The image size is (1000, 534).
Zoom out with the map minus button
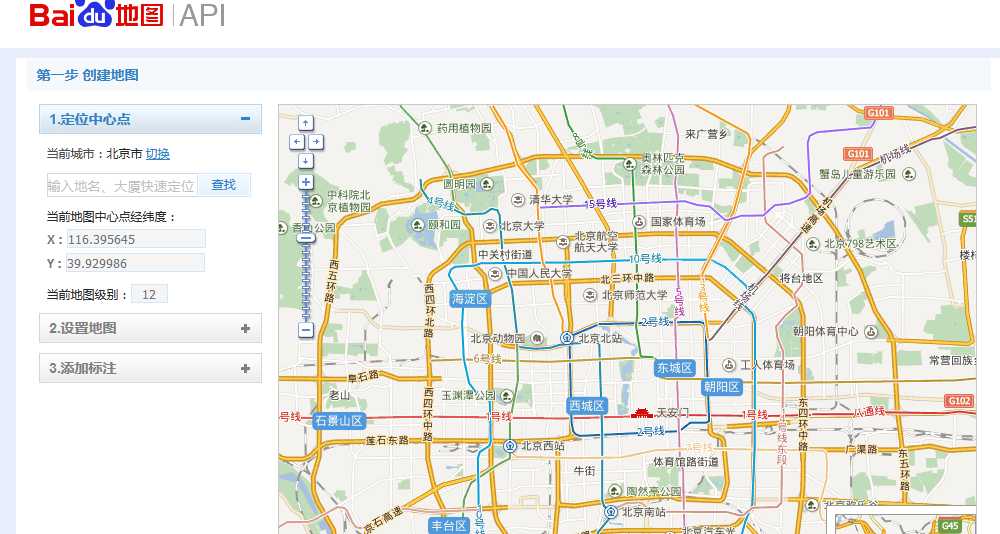tap(306, 330)
